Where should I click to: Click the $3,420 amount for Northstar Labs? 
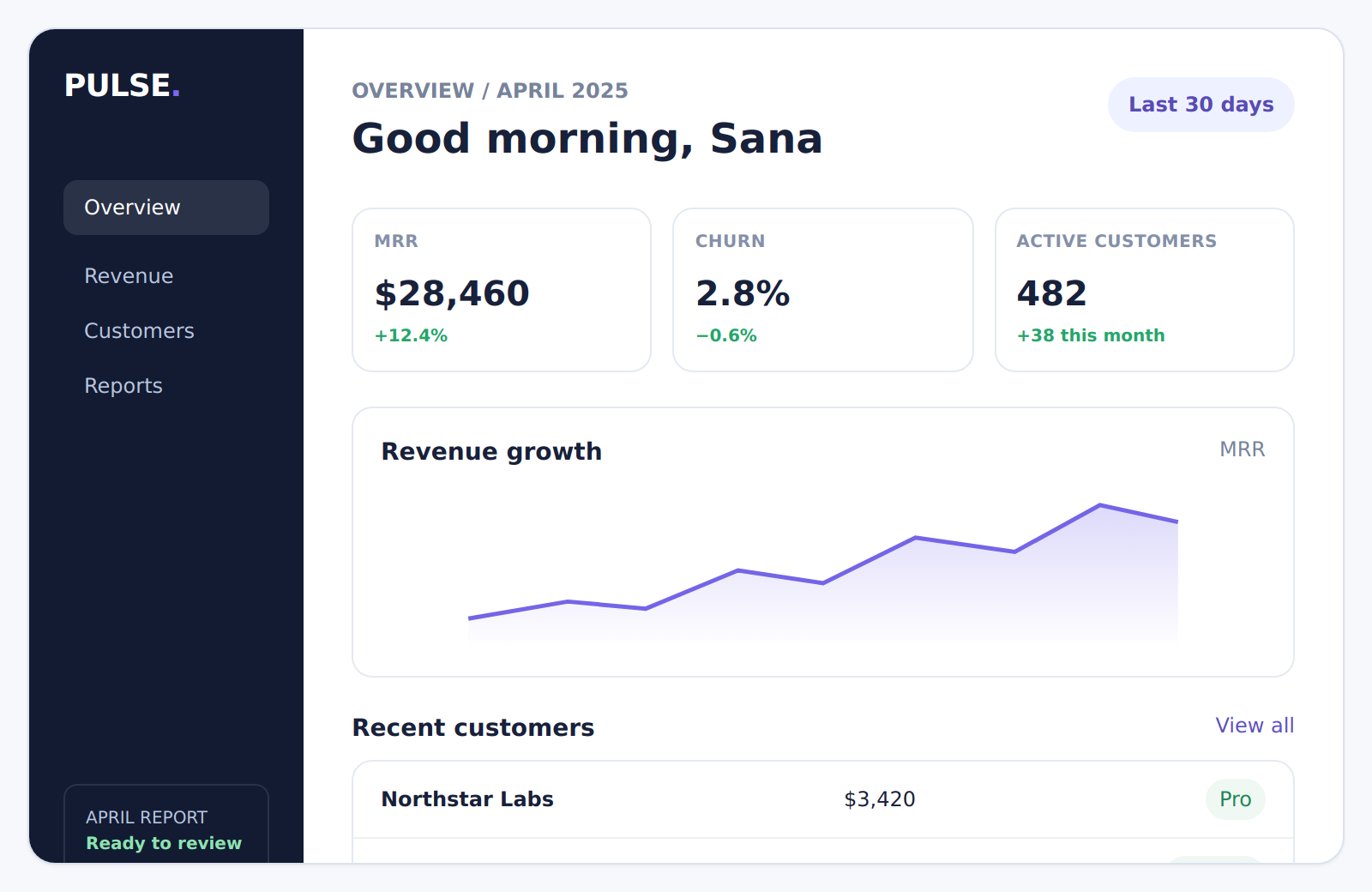pos(880,799)
